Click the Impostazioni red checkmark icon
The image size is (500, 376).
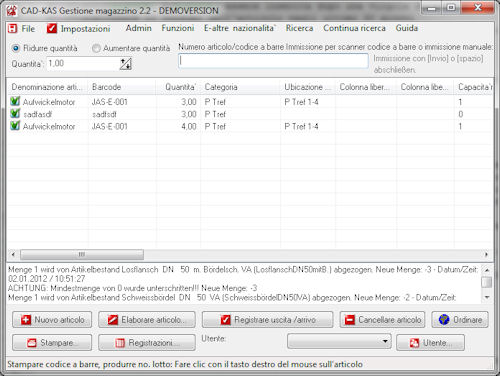pos(52,28)
